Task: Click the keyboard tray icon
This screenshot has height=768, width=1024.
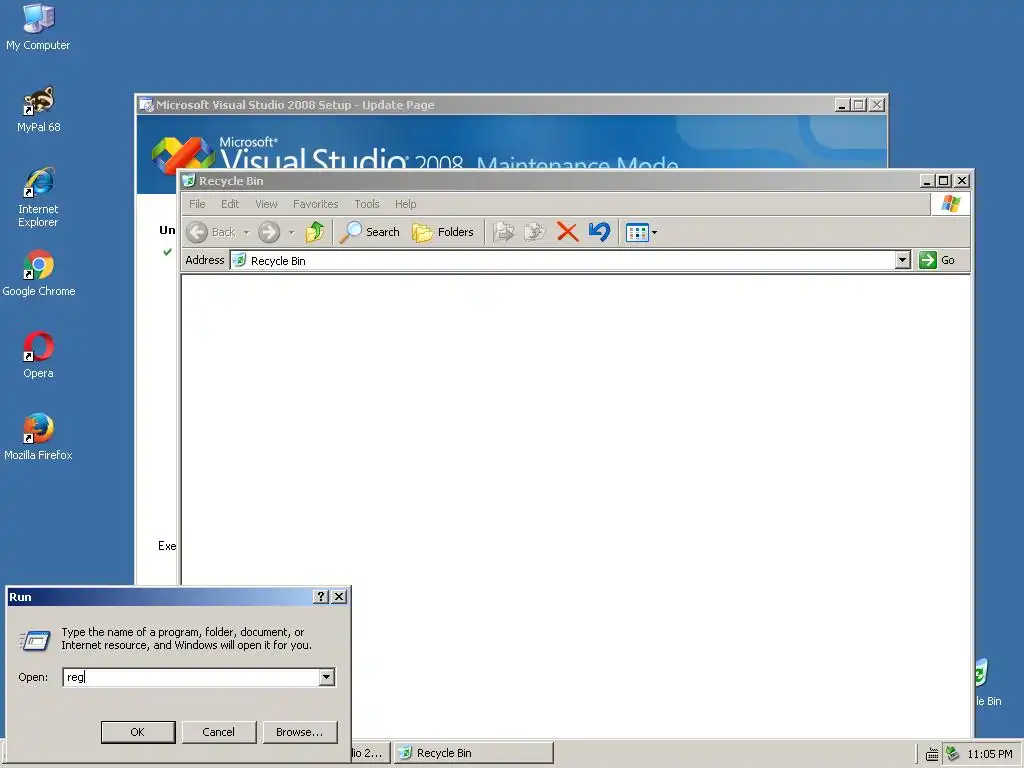Action: (x=932, y=754)
